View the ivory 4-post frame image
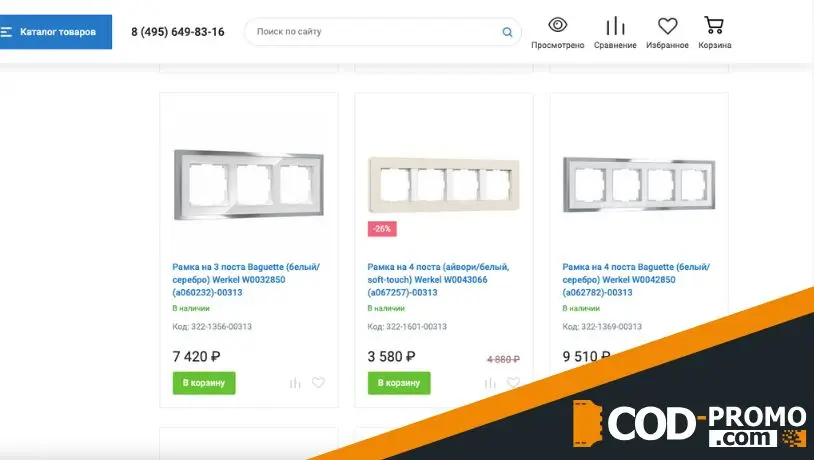The width and height of the screenshot is (814, 460). [444, 185]
